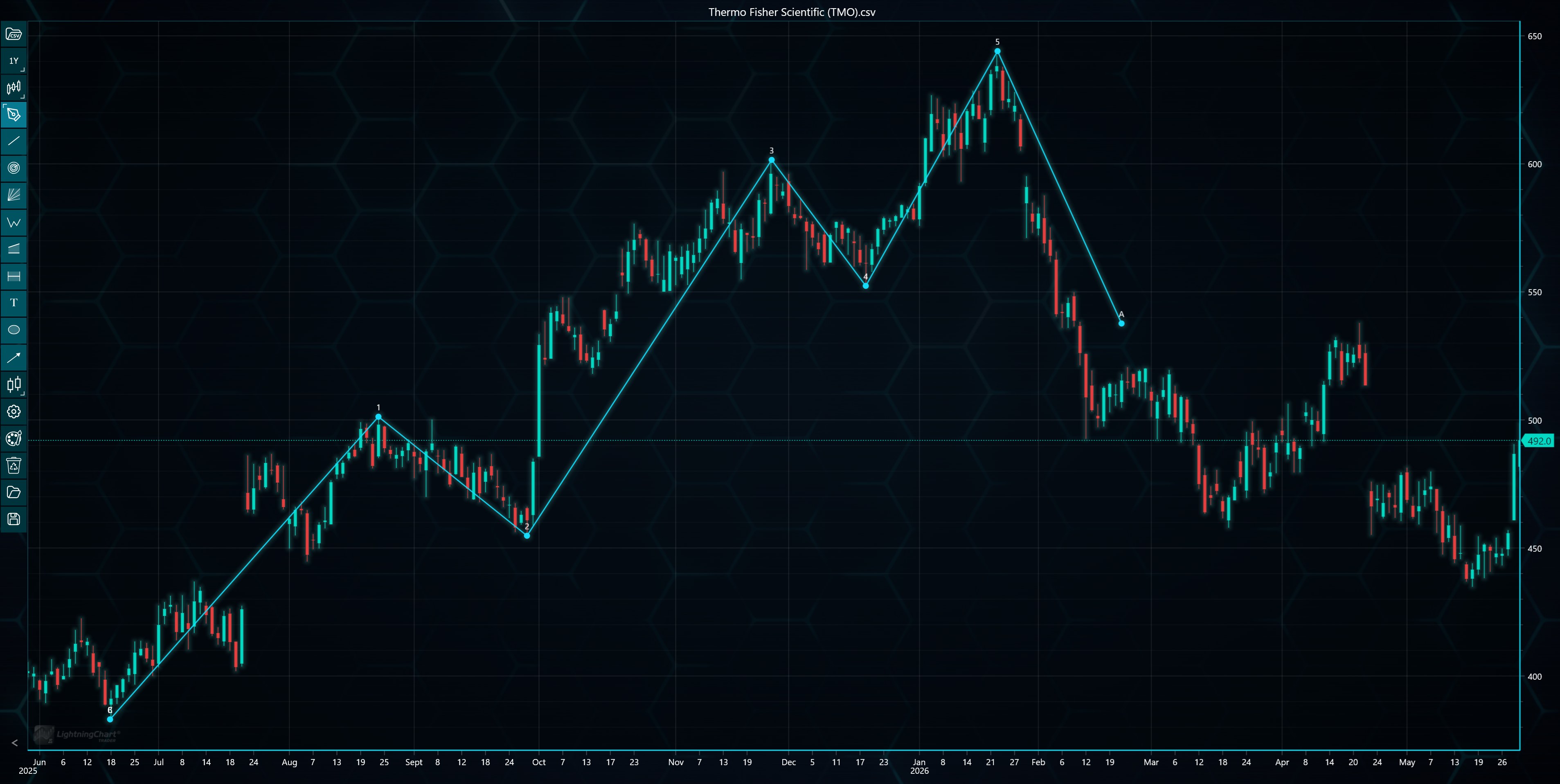Select the trend line tool
The width and height of the screenshot is (1560, 784).
click(x=14, y=141)
